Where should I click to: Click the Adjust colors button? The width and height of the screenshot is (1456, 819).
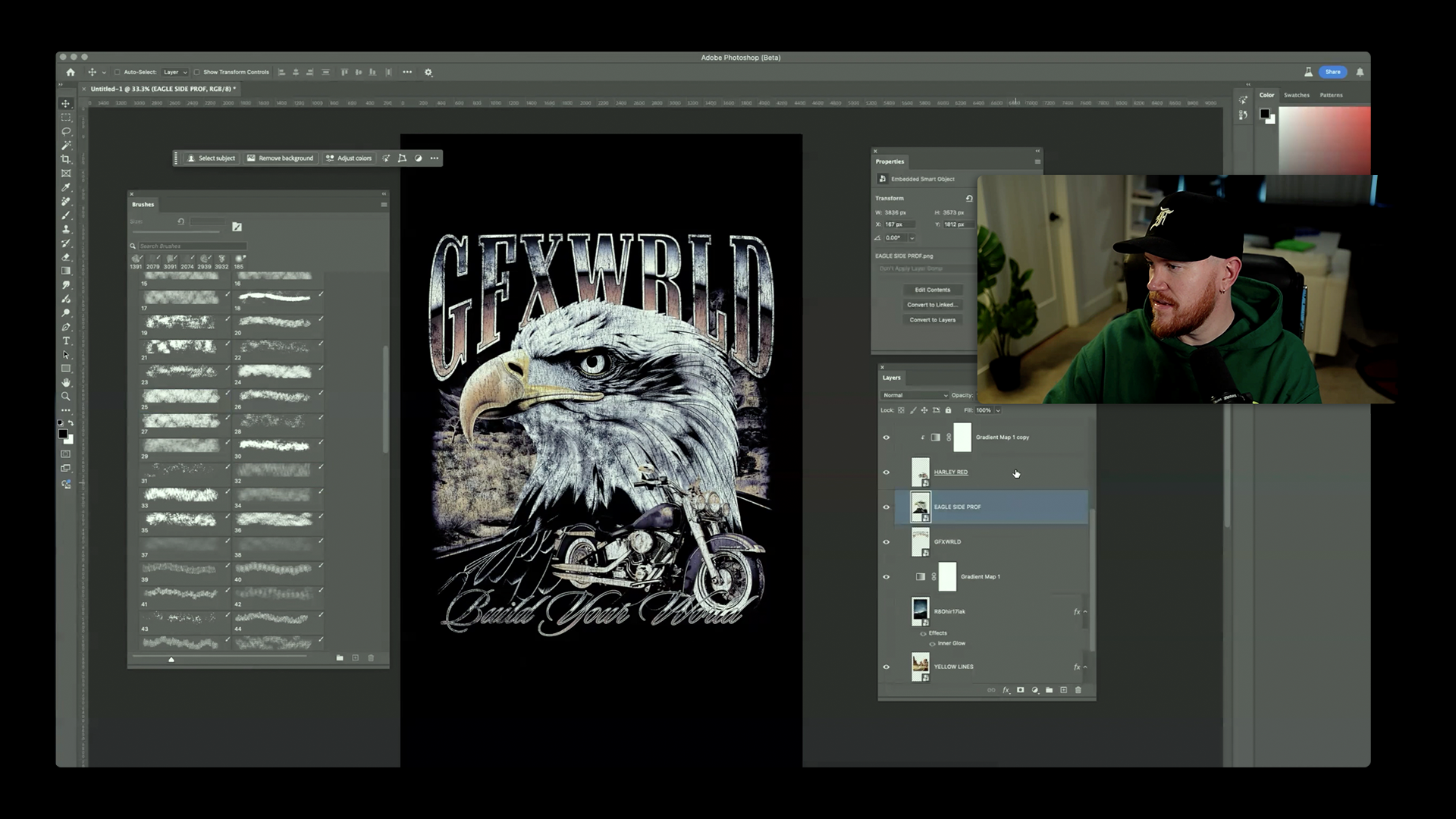349,158
